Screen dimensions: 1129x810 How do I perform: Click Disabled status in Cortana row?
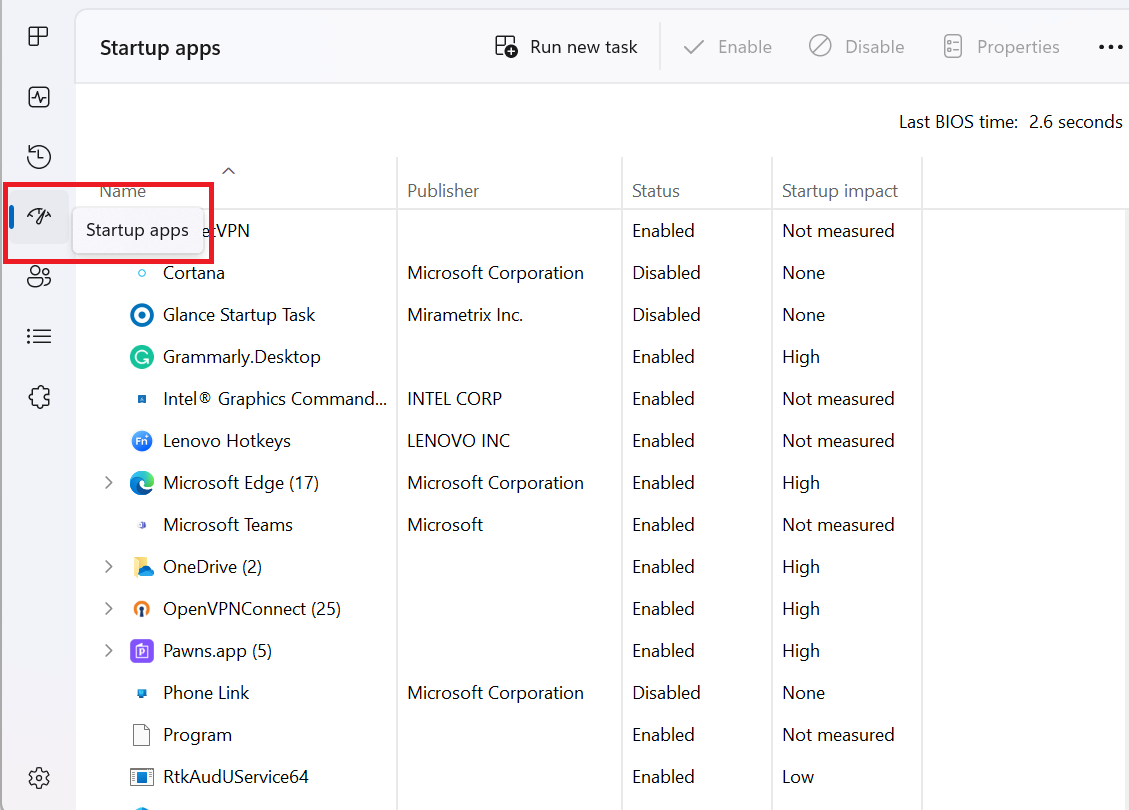[x=666, y=273]
